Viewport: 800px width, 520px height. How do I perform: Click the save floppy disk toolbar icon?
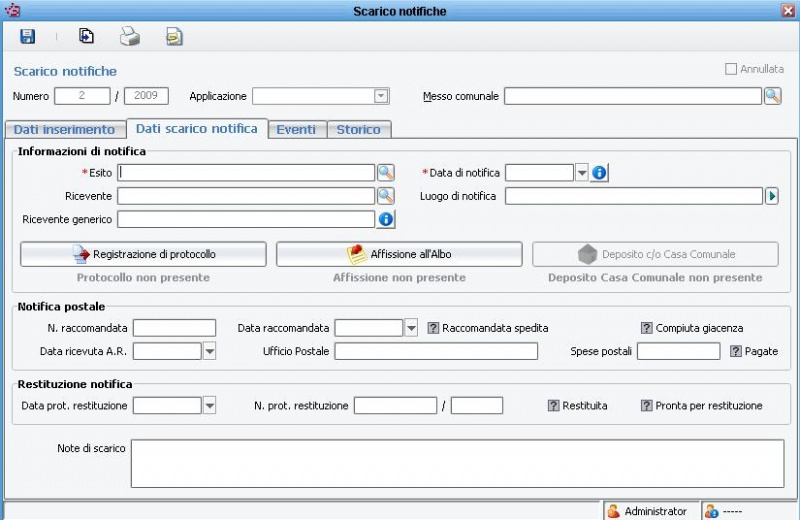[x=28, y=37]
